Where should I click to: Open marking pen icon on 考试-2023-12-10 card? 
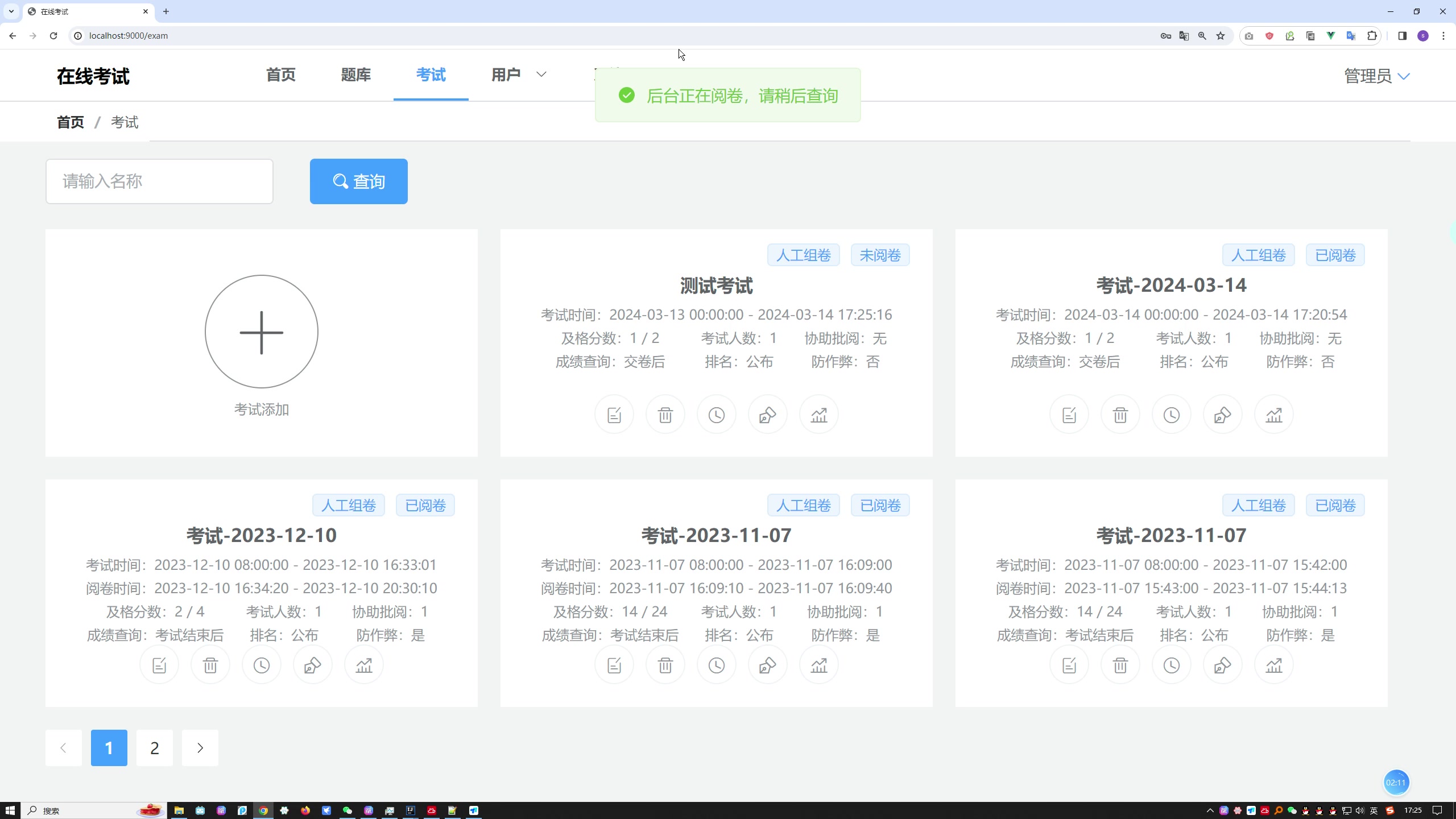pyautogui.click(x=313, y=665)
